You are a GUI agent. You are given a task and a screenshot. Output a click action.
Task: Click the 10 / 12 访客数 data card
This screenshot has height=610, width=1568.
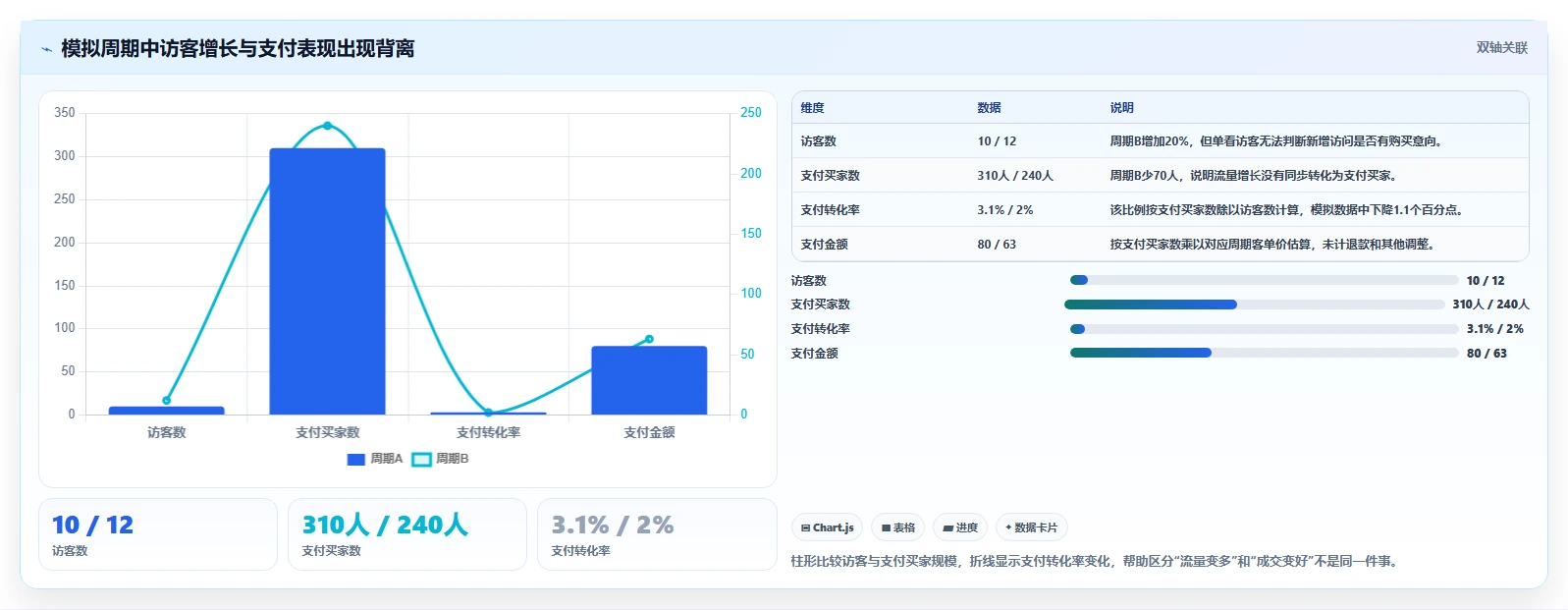point(158,534)
